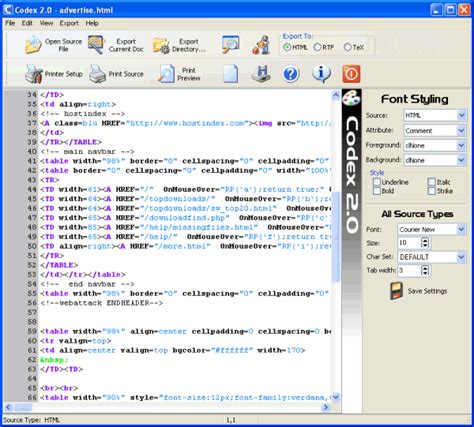The width and height of the screenshot is (474, 427).
Task: Open the Edit menu
Action: (x=27, y=23)
